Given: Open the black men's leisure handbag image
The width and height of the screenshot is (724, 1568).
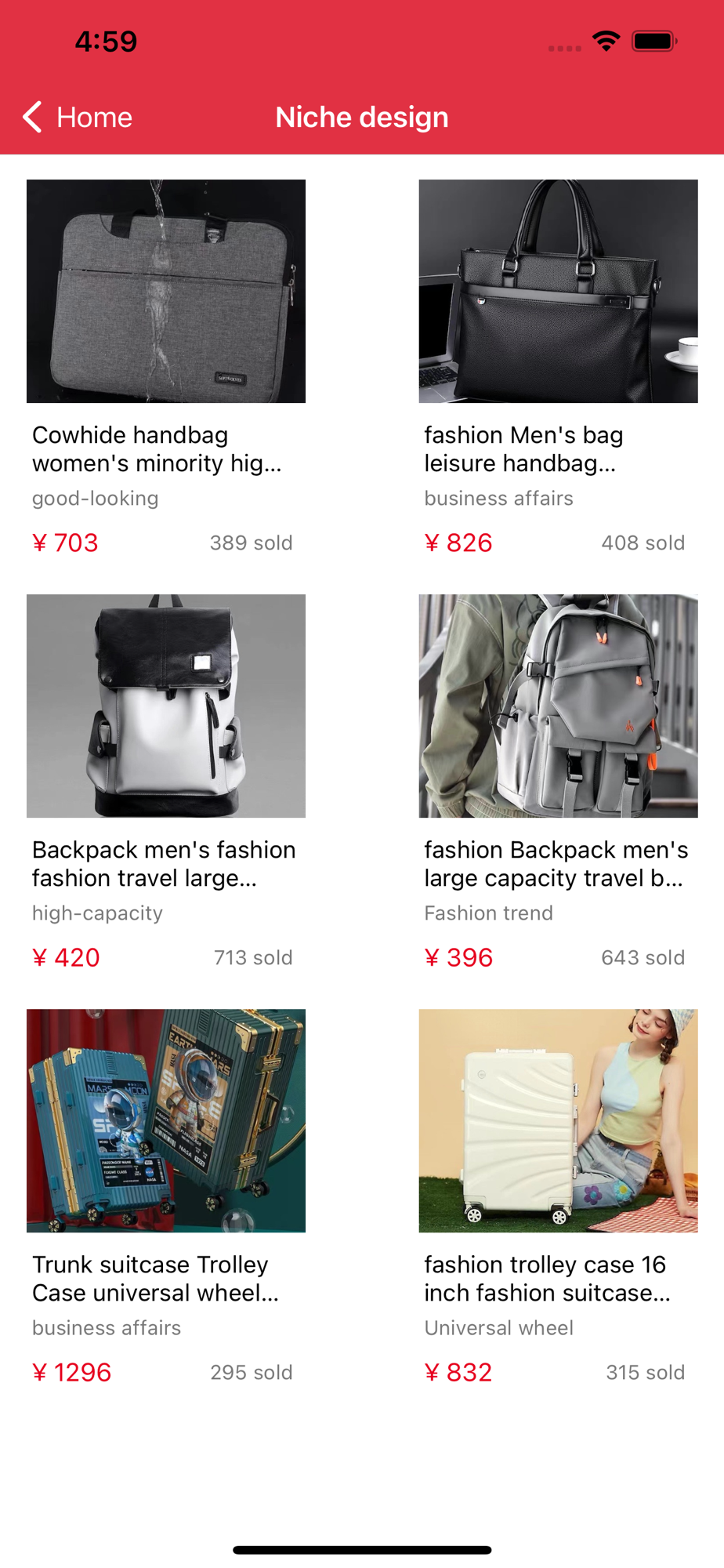Looking at the screenshot, I should (558, 291).
